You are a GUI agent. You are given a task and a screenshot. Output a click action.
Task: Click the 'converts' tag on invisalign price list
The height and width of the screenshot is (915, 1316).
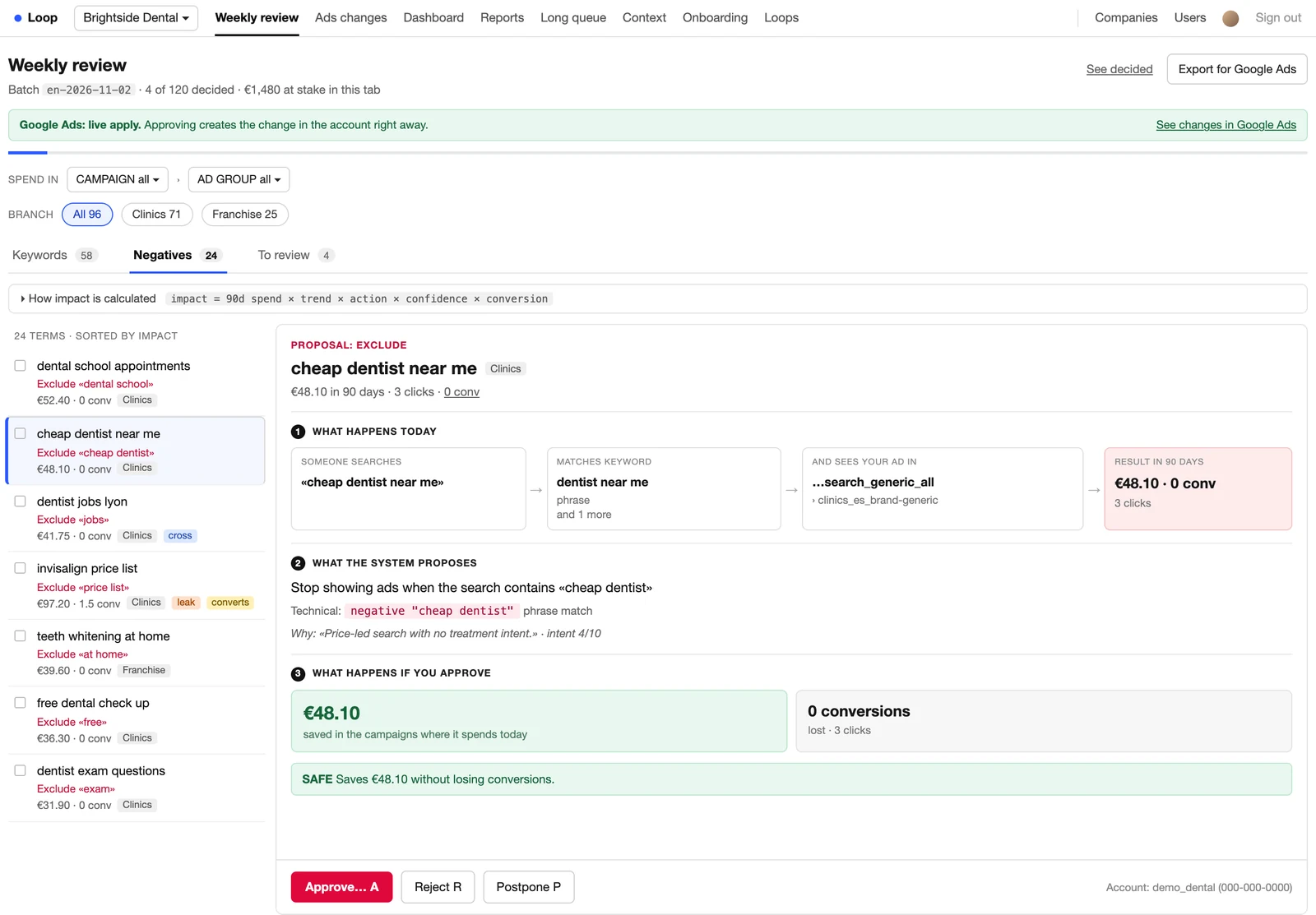coord(230,603)
